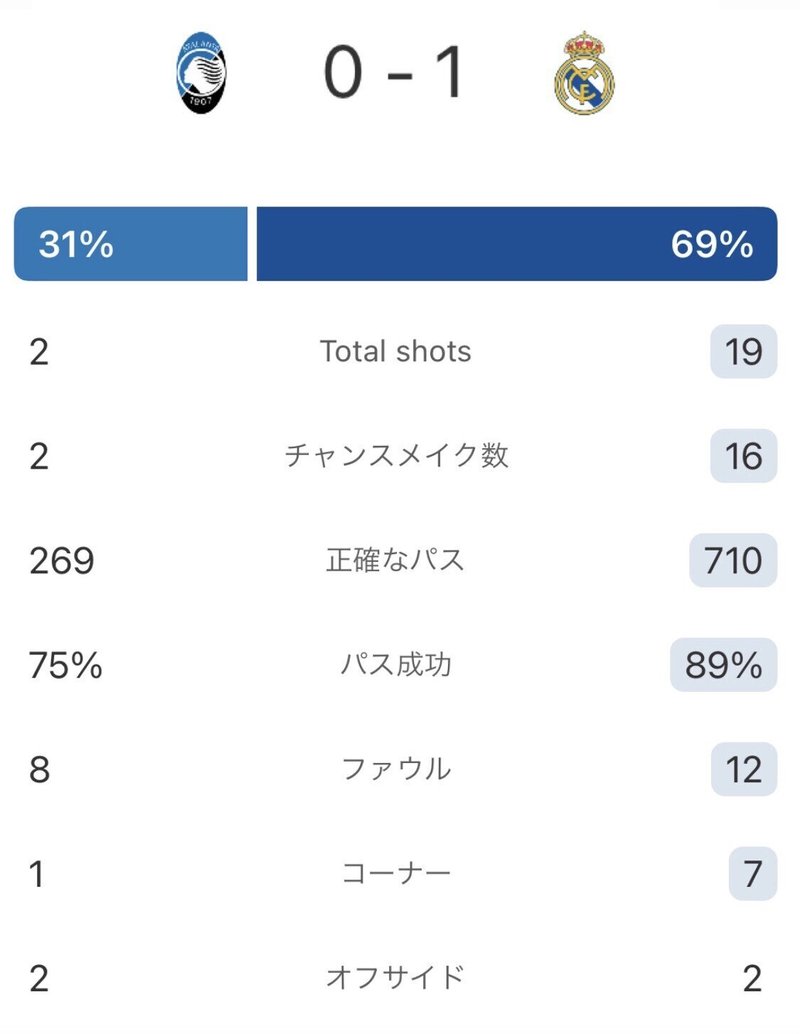The height and width of the screenshot is (1034, 800).
Task: Tap the ファウル stat label
Action: click(396, 769)
